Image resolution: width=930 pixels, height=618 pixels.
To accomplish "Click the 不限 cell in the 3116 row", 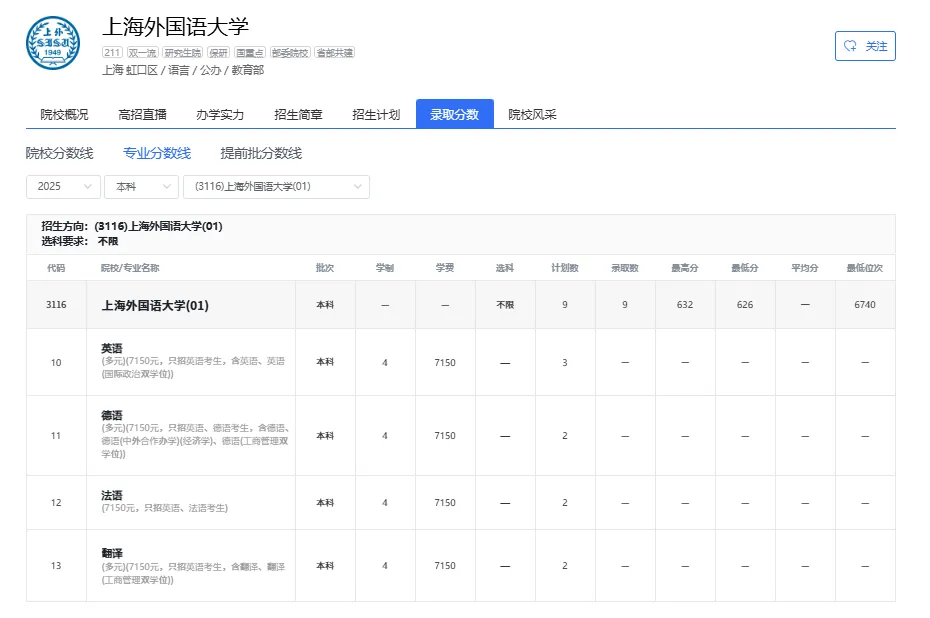I will pos(505,305).
